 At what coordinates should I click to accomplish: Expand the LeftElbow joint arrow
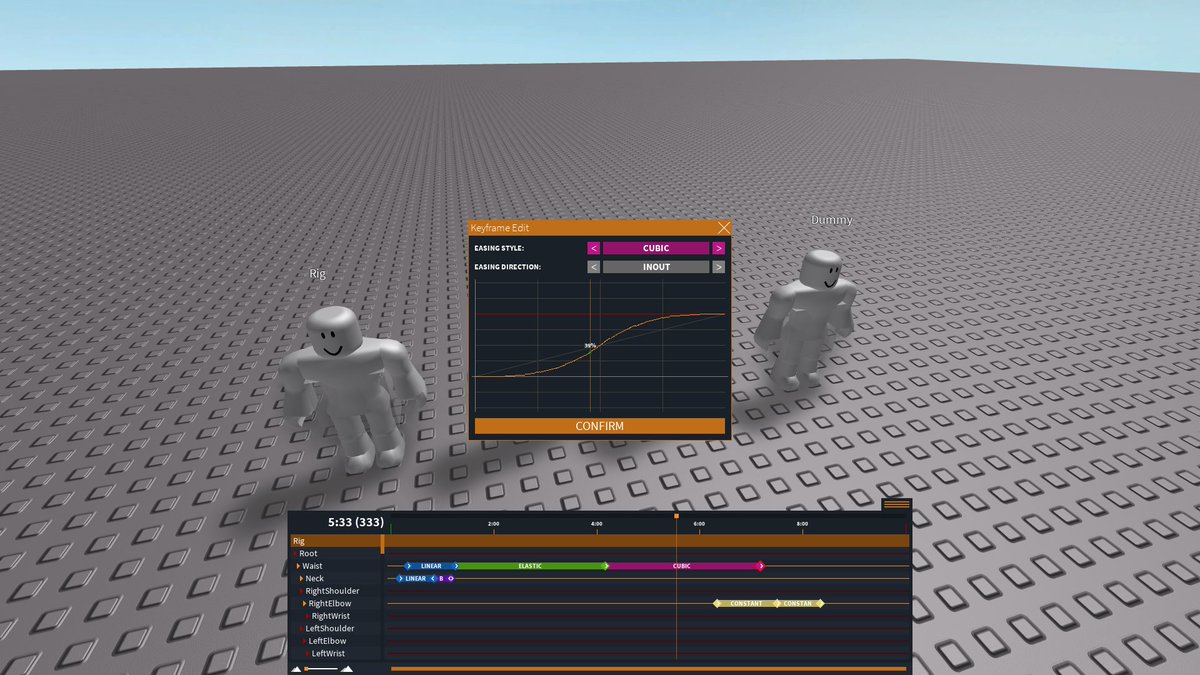coord(305,641)
